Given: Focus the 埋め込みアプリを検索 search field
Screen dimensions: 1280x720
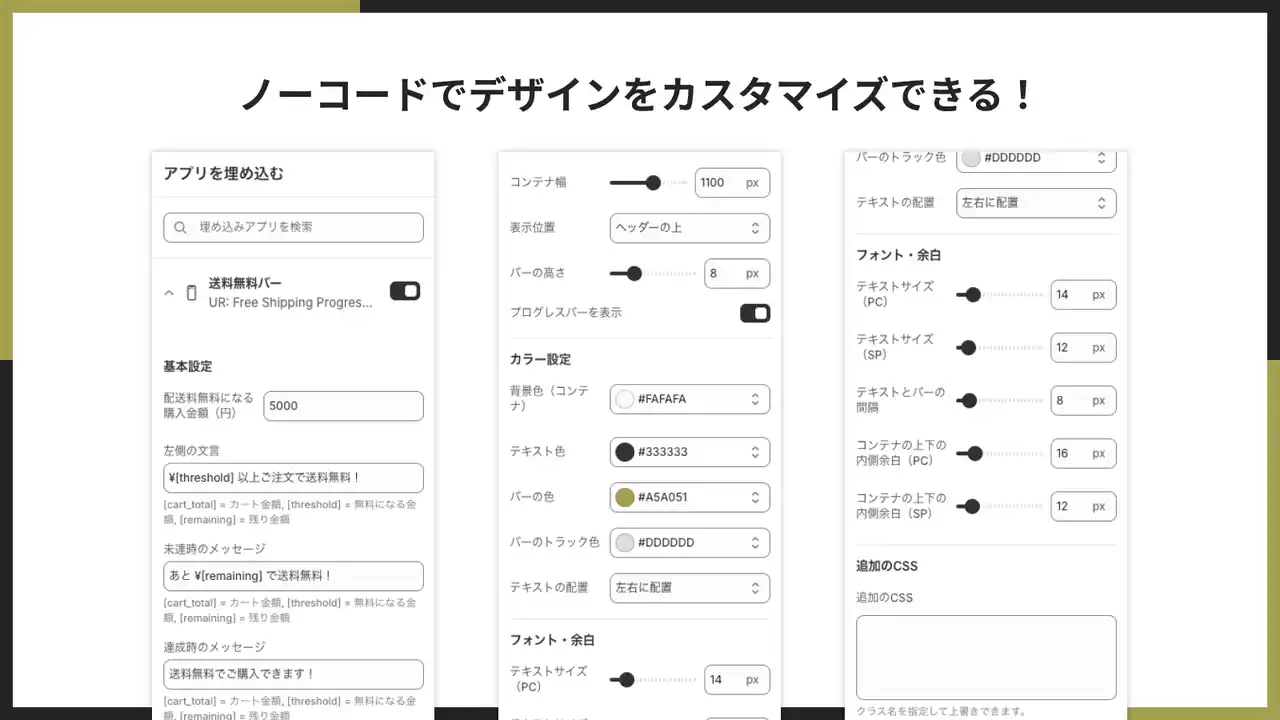Looking at the screenshot, I should [x=293, y=227].
